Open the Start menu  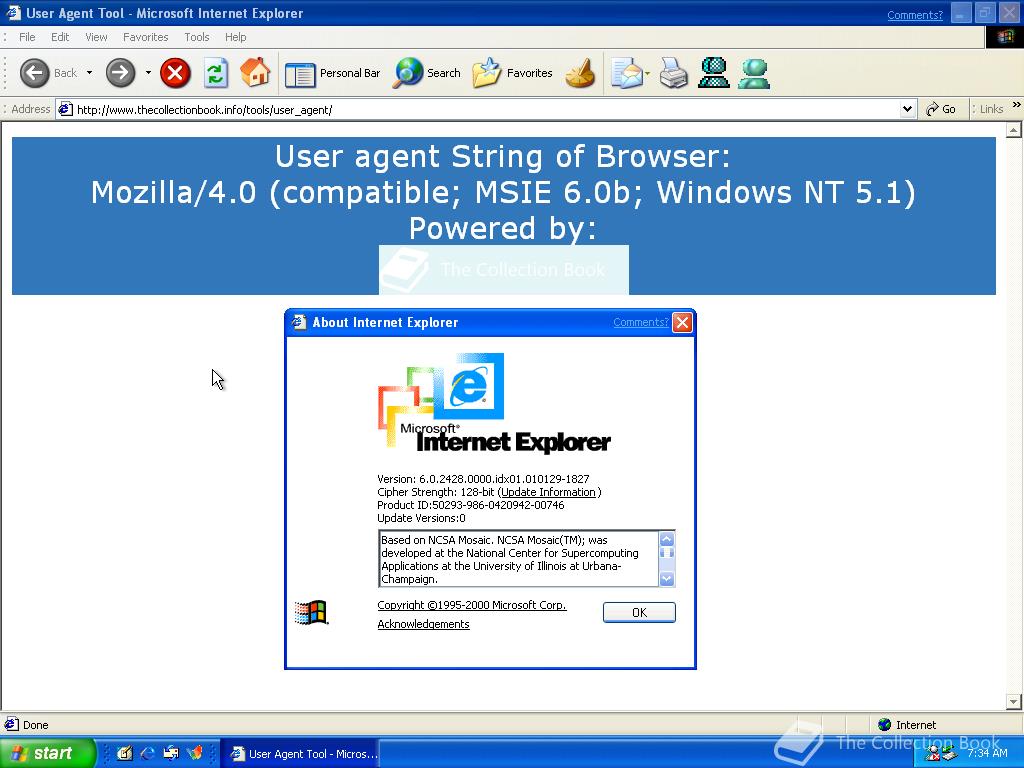pyautogui.click(x=48, y=753)
